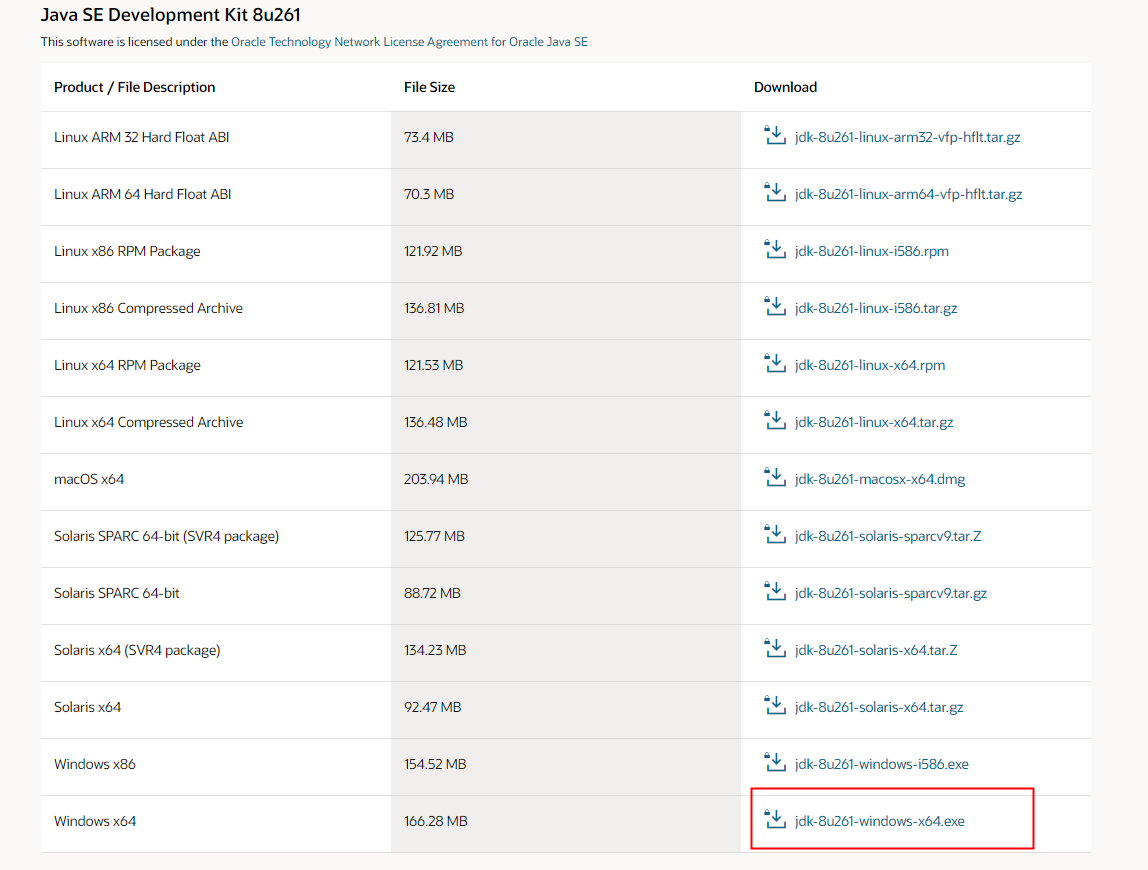Select the Java SE Development Kit 8u261 heading
The height and width of the screenshot is (870, 1148).
pos(171,15)
